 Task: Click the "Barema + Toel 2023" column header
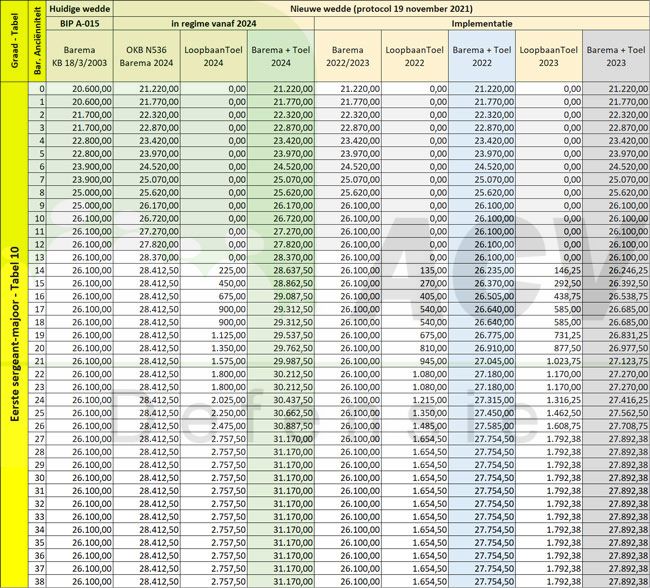pos(616,56)
